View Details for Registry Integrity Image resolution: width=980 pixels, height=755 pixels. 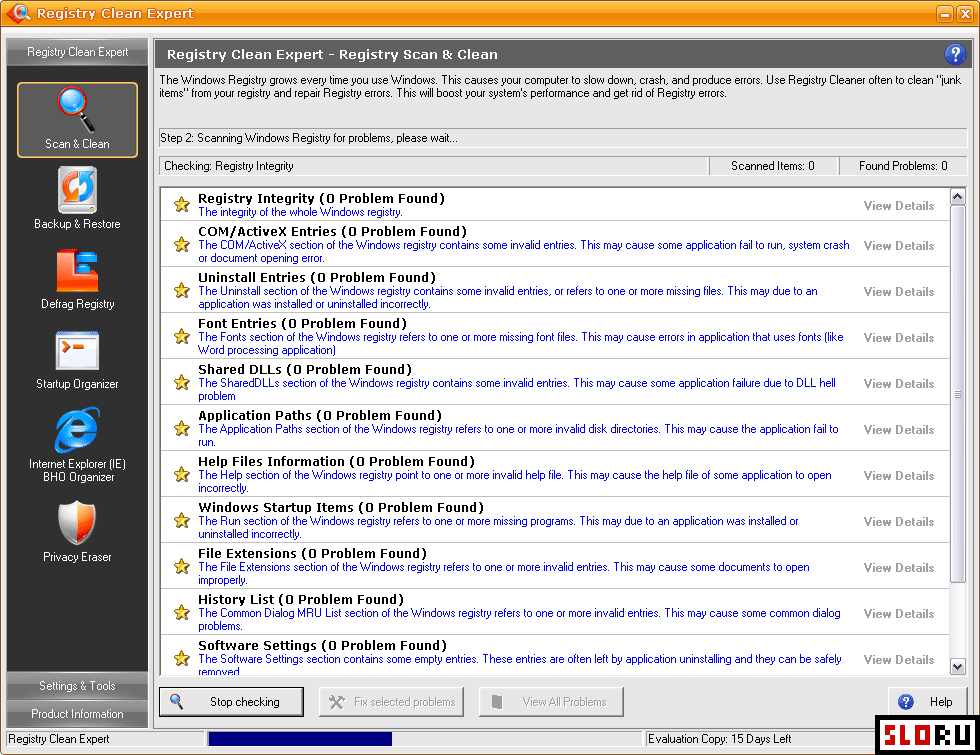click(899, 206)
